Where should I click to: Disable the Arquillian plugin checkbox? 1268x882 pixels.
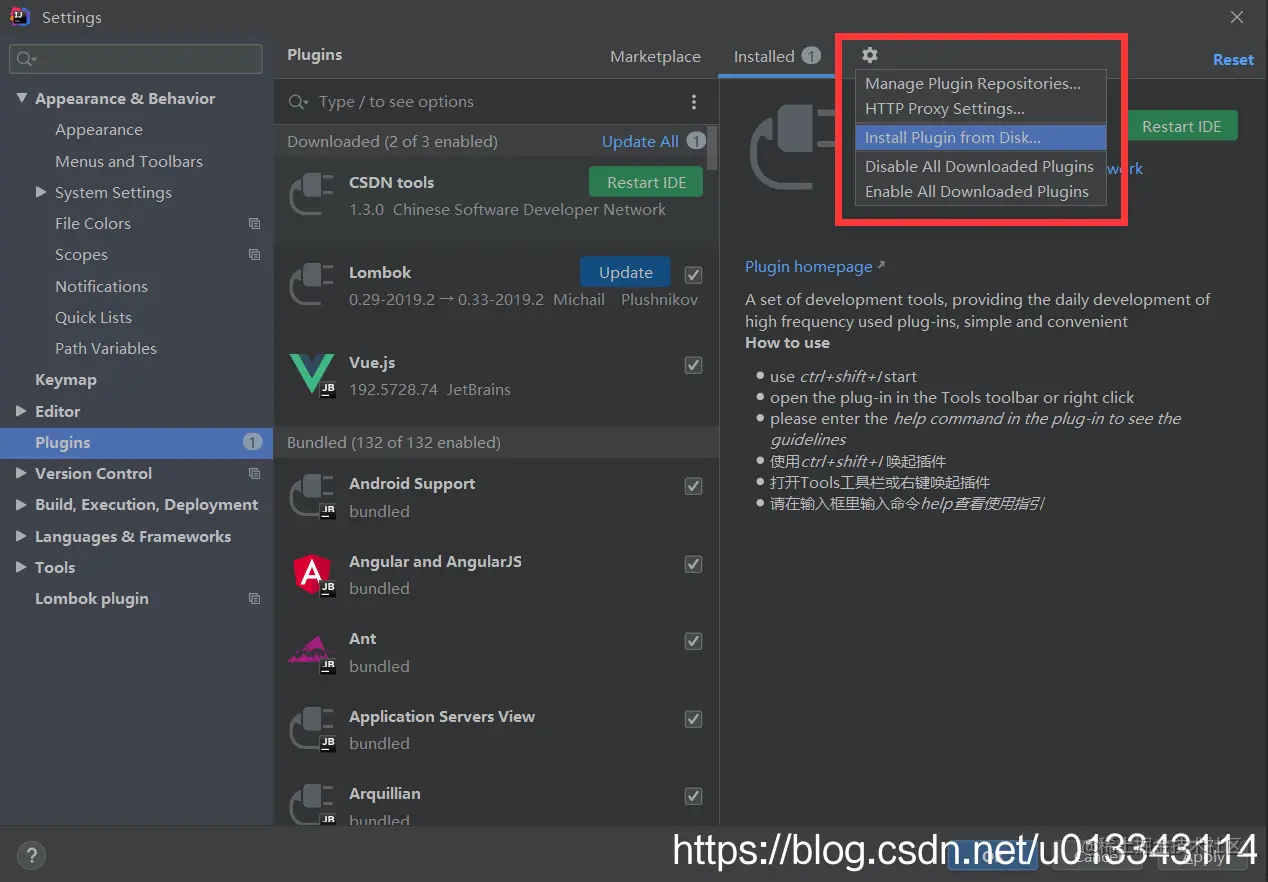tap(693, 796)
